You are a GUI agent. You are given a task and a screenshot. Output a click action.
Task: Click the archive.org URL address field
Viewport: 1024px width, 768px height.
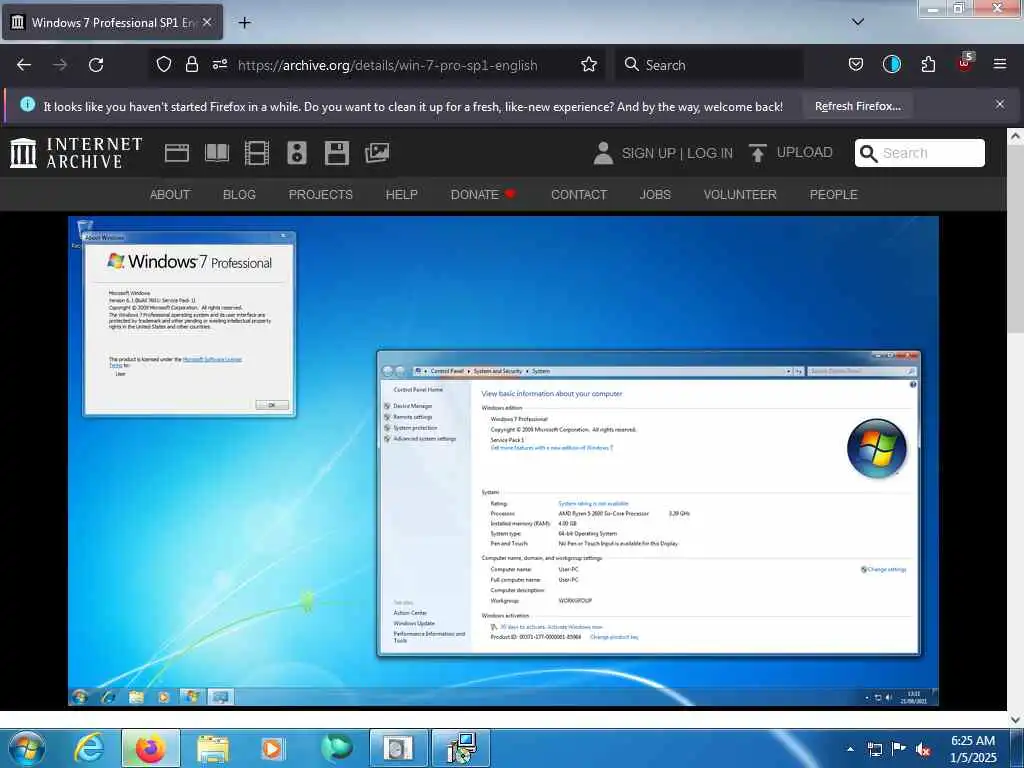[388, 65]
